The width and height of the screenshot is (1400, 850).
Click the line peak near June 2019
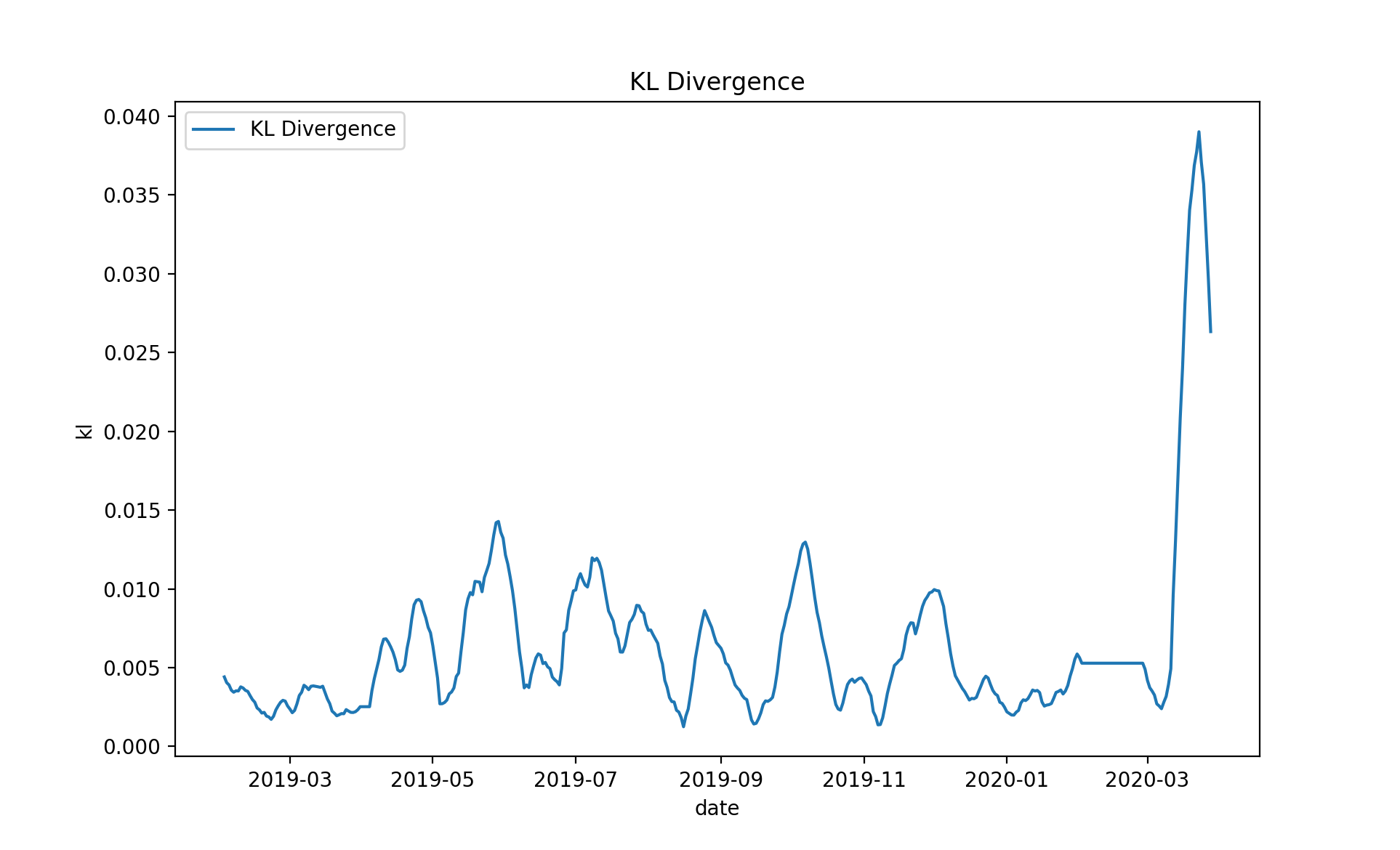click(498, 522)
